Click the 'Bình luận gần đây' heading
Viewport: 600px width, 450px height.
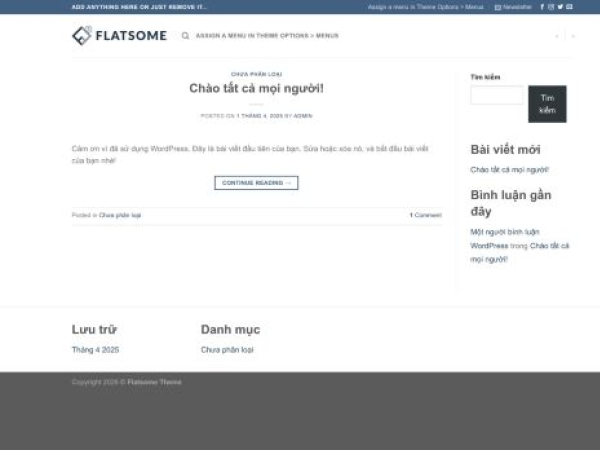pyautogui.click(x=511, y=203)
